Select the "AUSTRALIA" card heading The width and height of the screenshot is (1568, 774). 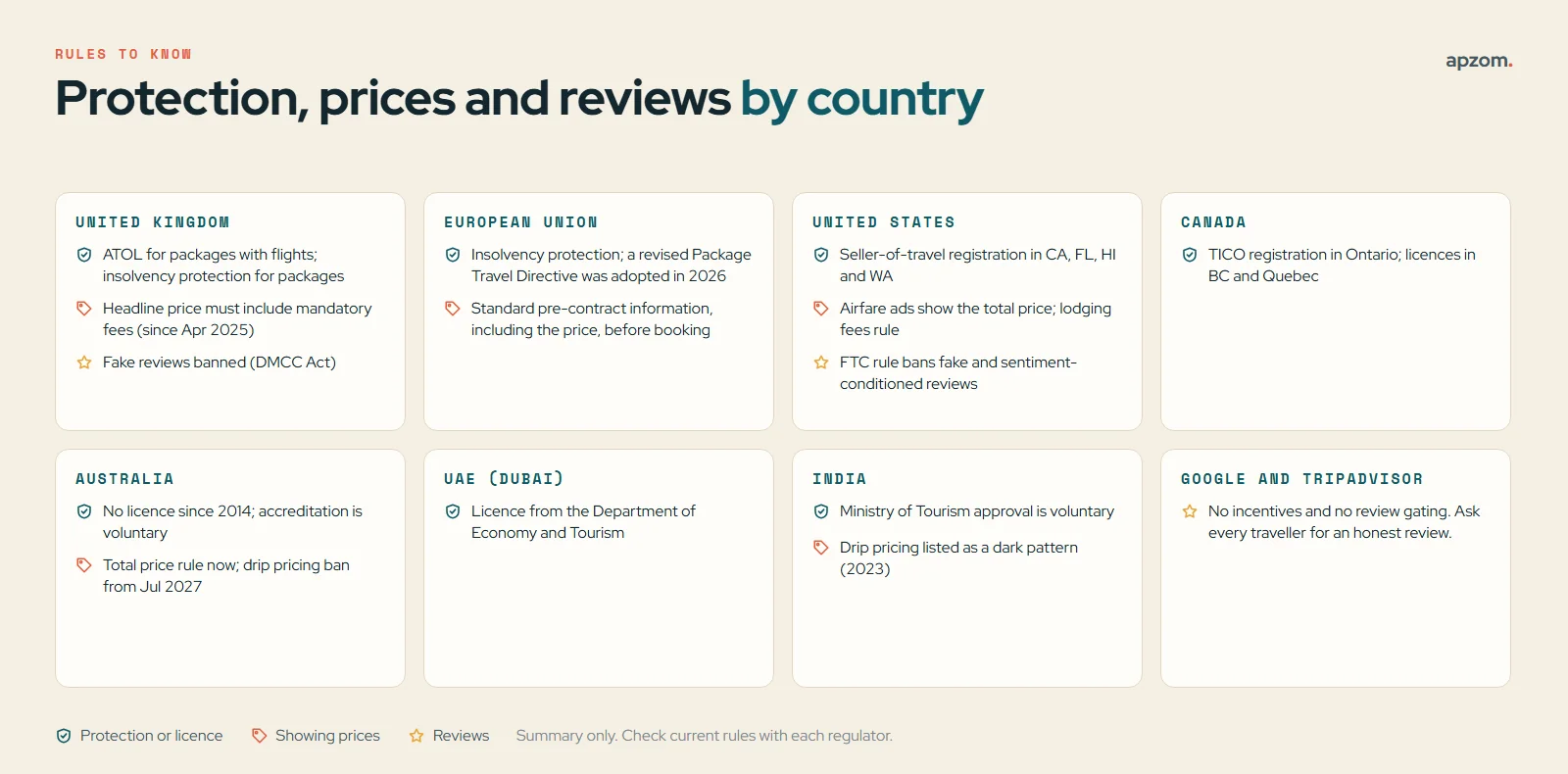tap(124, 479)
